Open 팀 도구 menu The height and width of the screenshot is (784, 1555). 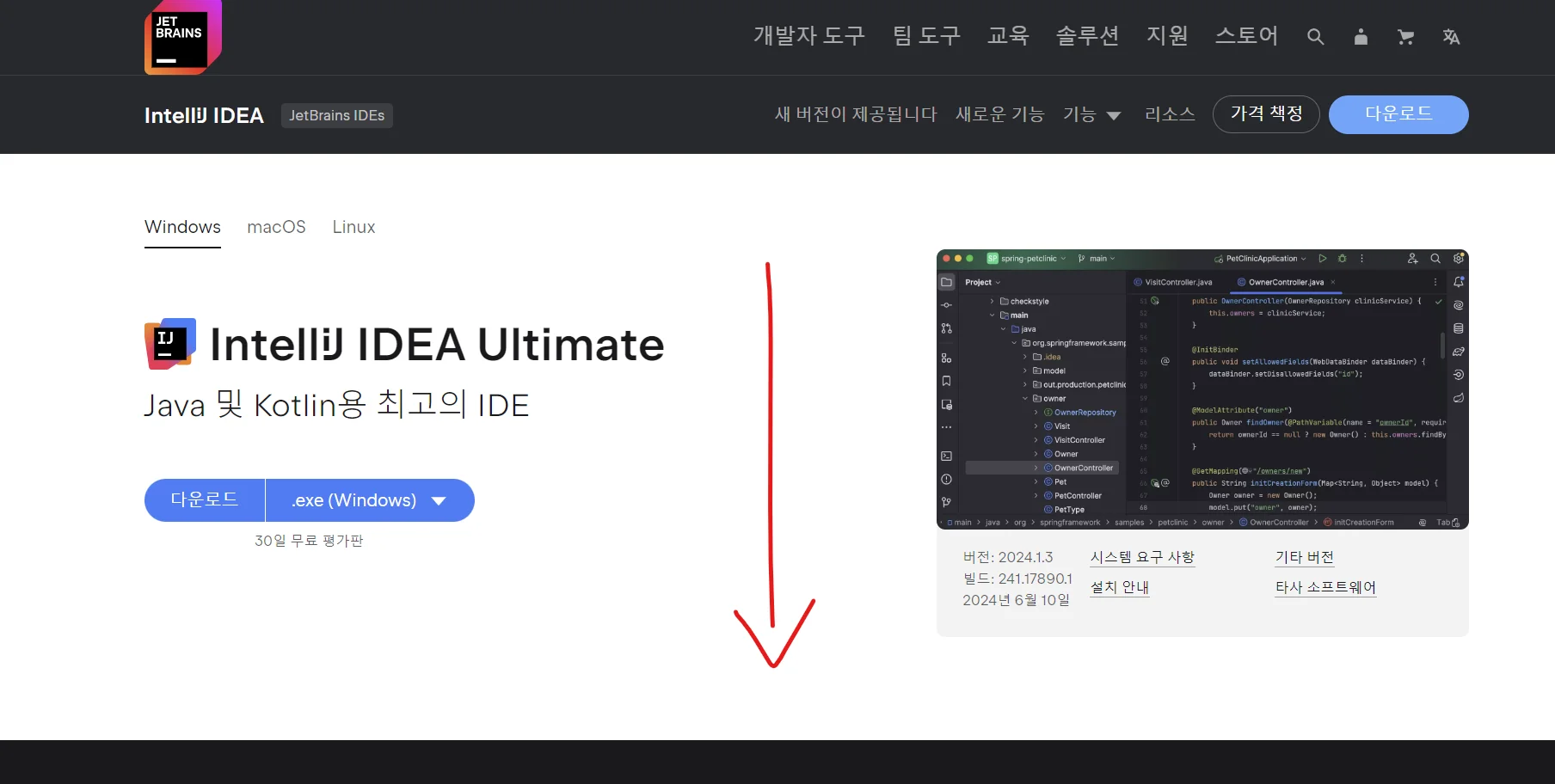click(x=926, y=35)
